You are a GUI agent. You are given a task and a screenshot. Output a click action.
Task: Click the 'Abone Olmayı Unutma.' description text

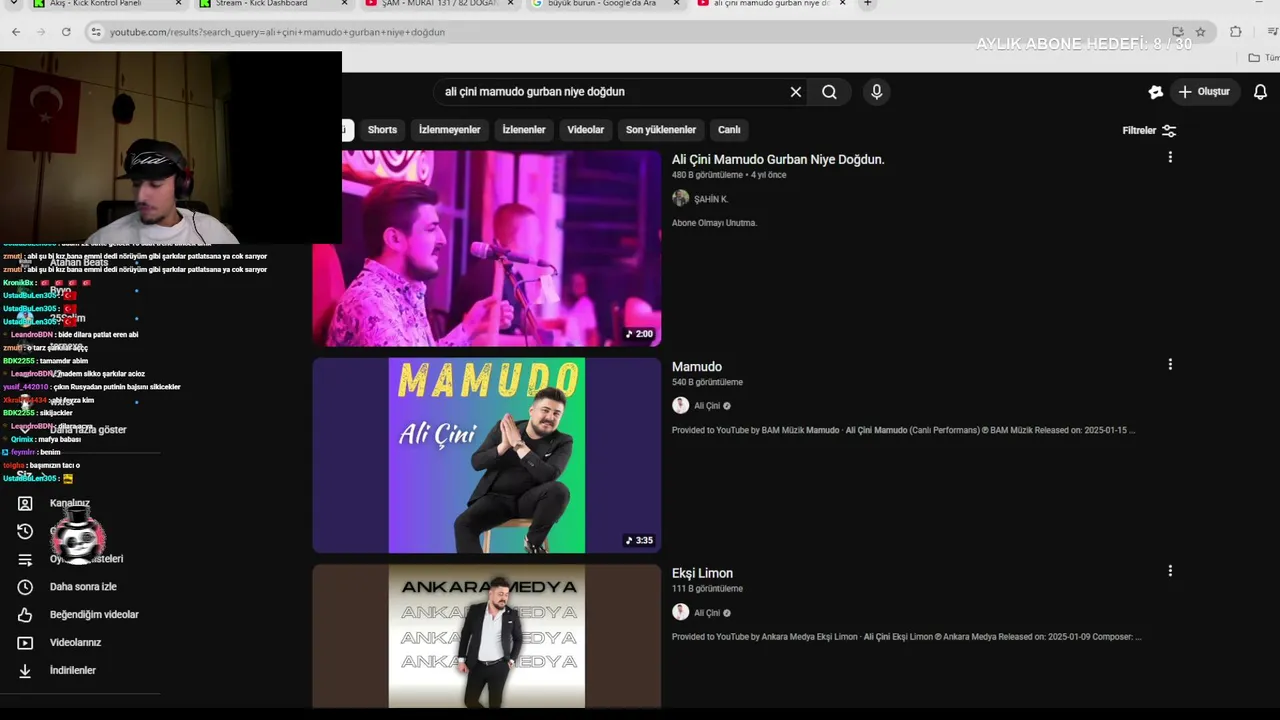(x=714, y=223)
